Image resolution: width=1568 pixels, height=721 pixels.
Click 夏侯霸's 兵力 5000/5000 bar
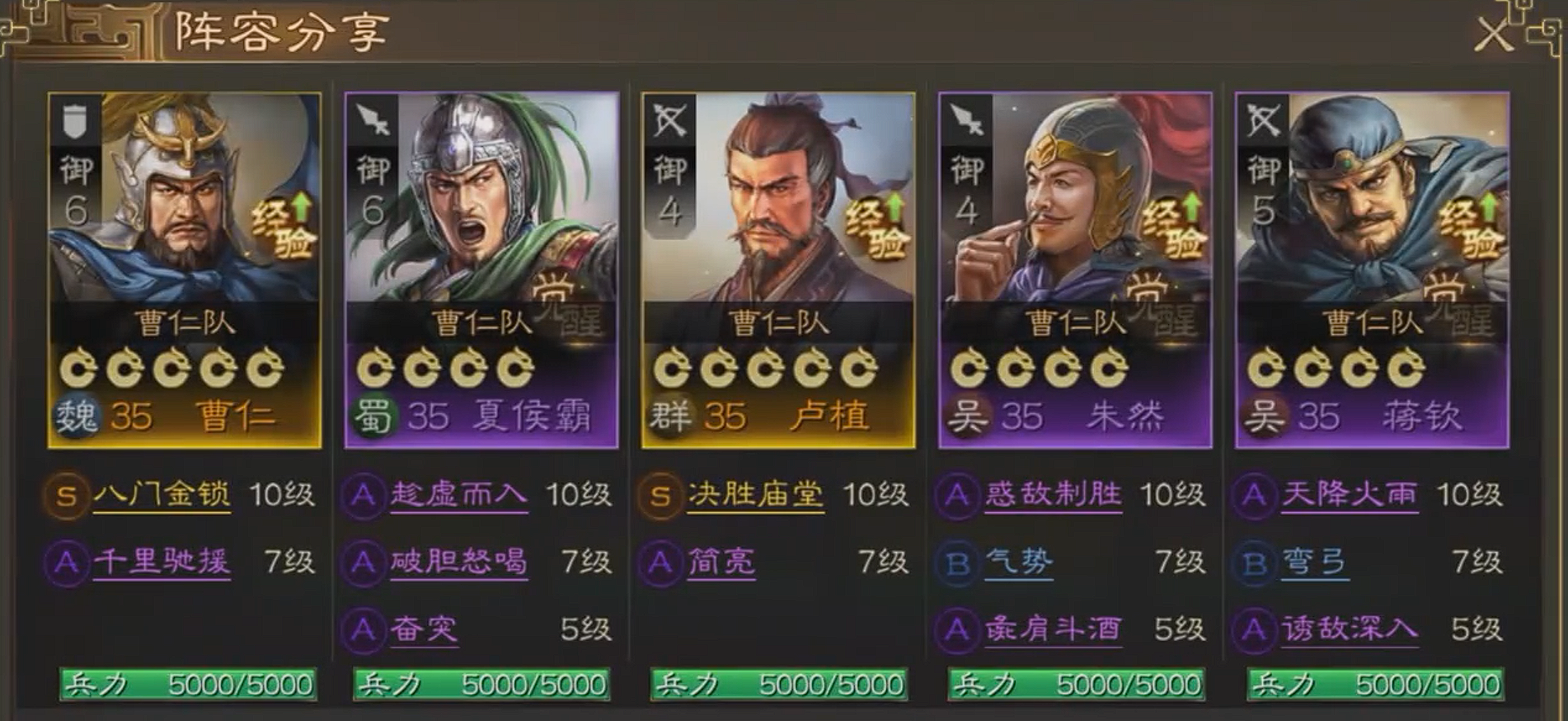pyautogui.click(x=482, y=685)
